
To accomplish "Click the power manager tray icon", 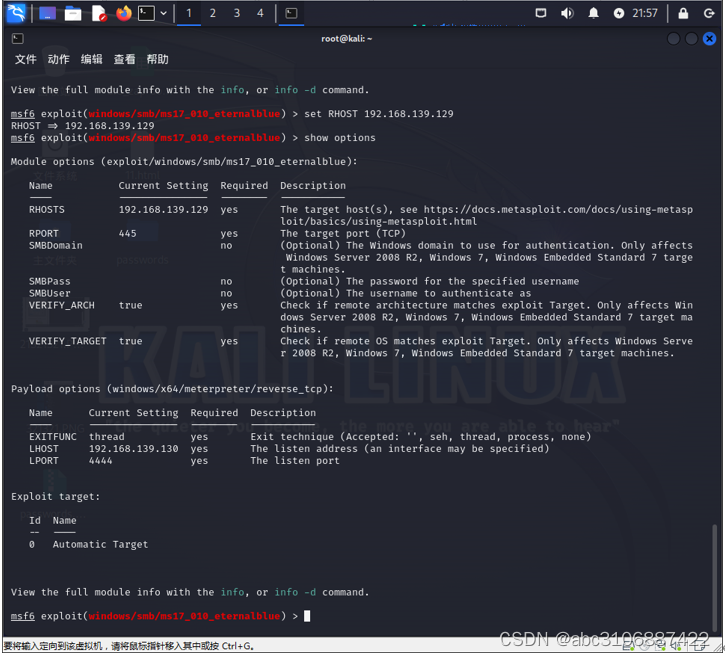I will coord(619,13).
